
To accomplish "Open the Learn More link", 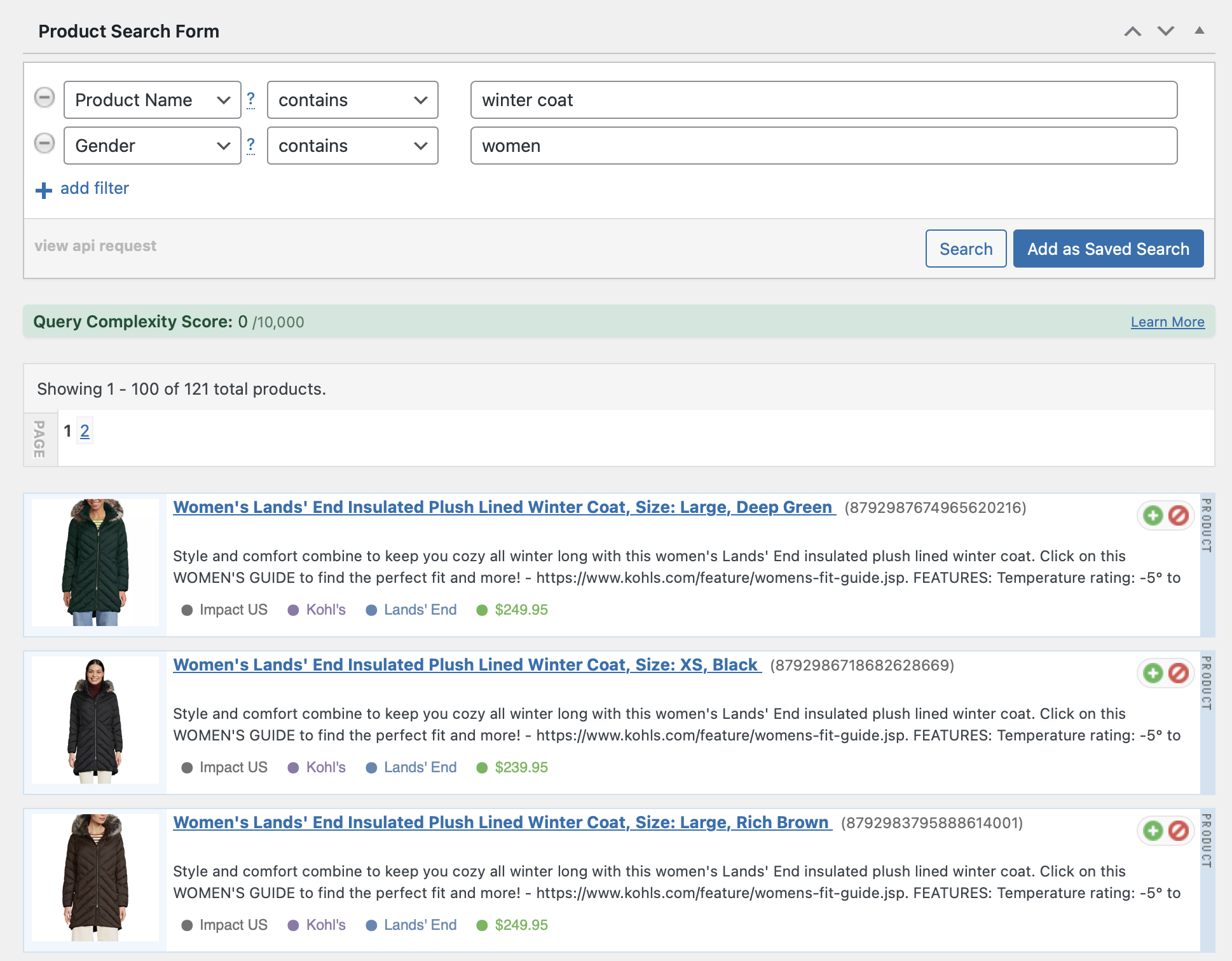I will pyautogui.click(x=1167, y=322).
